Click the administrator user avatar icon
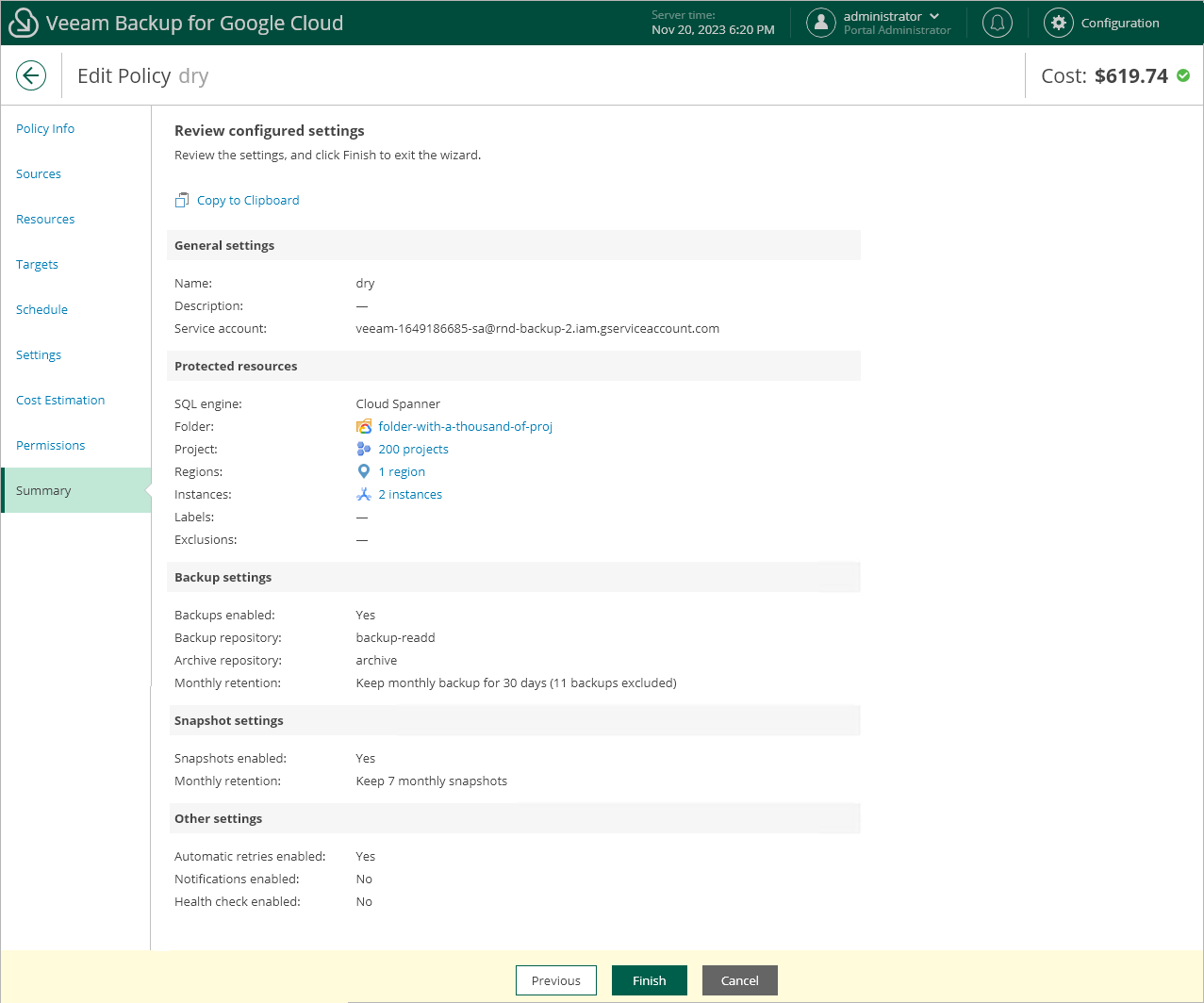1204x1003 pixels. pos(821,23)
